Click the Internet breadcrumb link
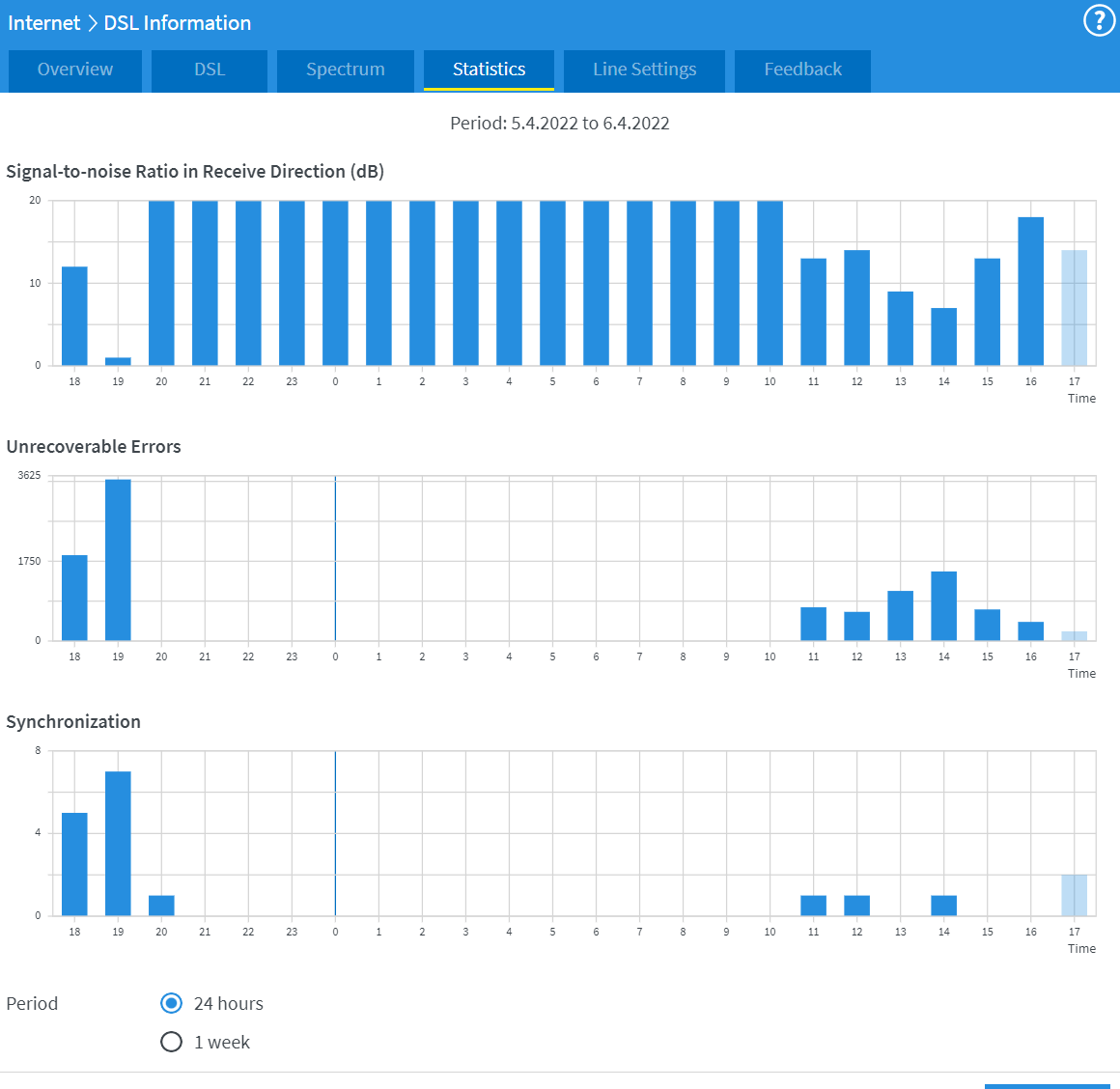The image size is (1120, 1089). coord(43,23)
